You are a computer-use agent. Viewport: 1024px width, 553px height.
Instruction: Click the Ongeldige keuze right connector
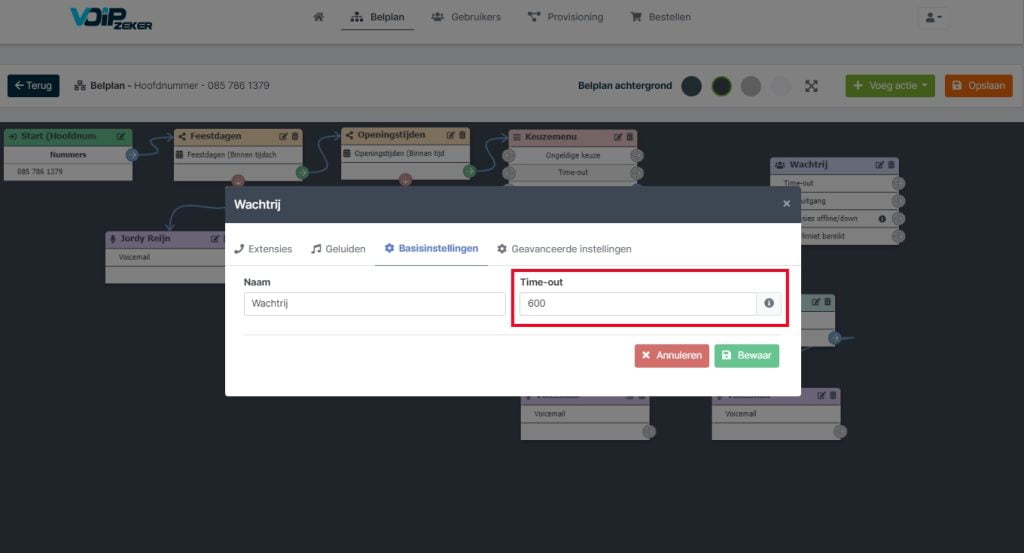tap(636, 155)
